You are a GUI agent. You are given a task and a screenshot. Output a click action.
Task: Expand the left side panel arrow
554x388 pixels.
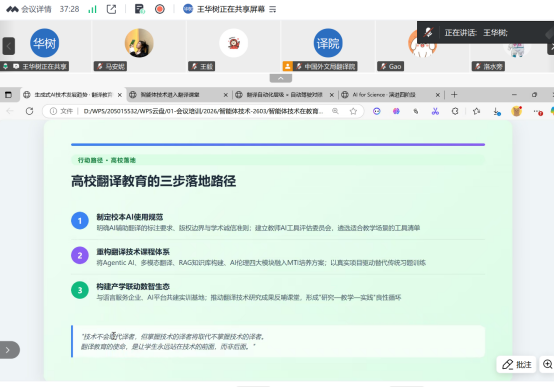pyautogui.click(x=8, y=350)
